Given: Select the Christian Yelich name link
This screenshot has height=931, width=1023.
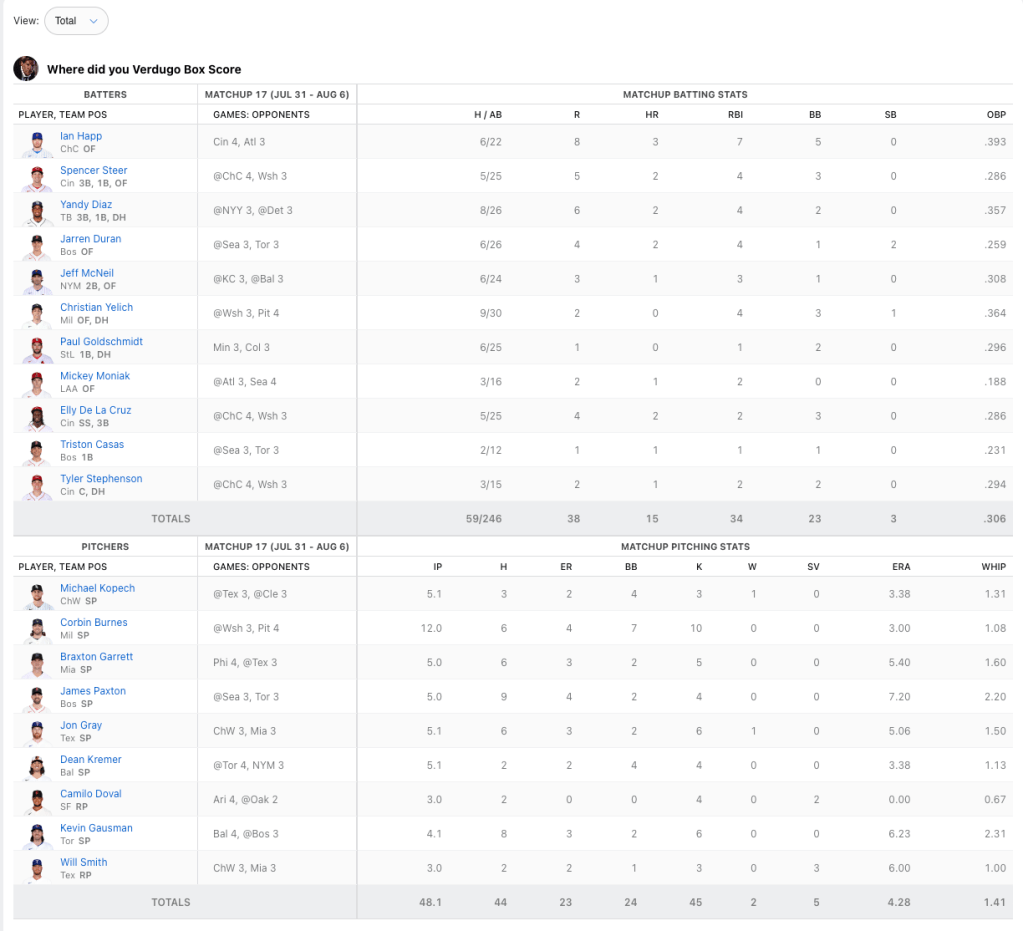Looking at the screenshot, I should point(96,307).
